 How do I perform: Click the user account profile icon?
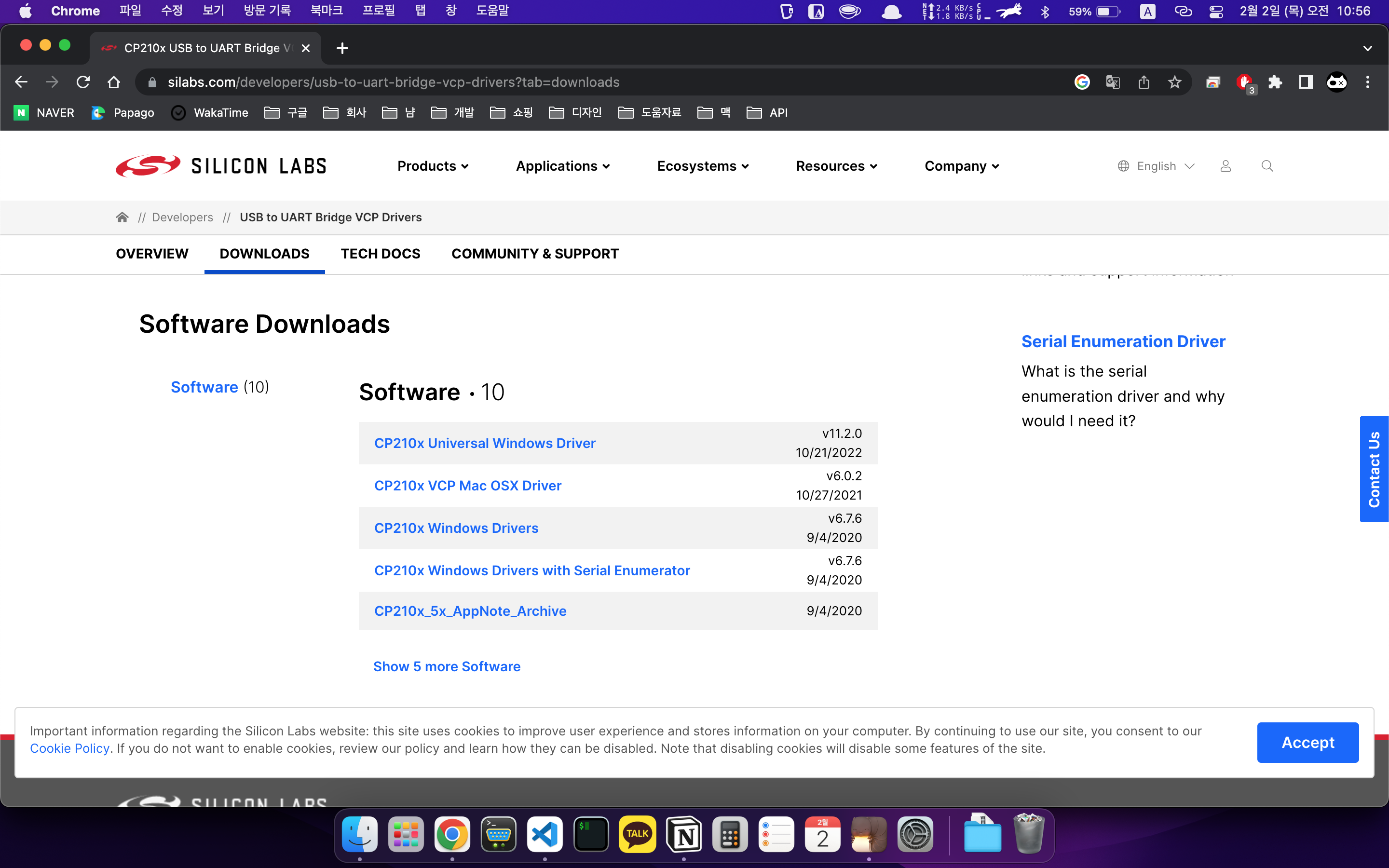1226,166
